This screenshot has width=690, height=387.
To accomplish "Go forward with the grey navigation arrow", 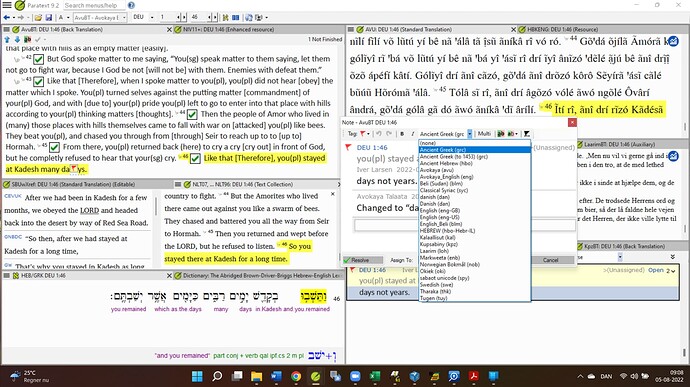I will pyautogui.click(x=21, y=18).
